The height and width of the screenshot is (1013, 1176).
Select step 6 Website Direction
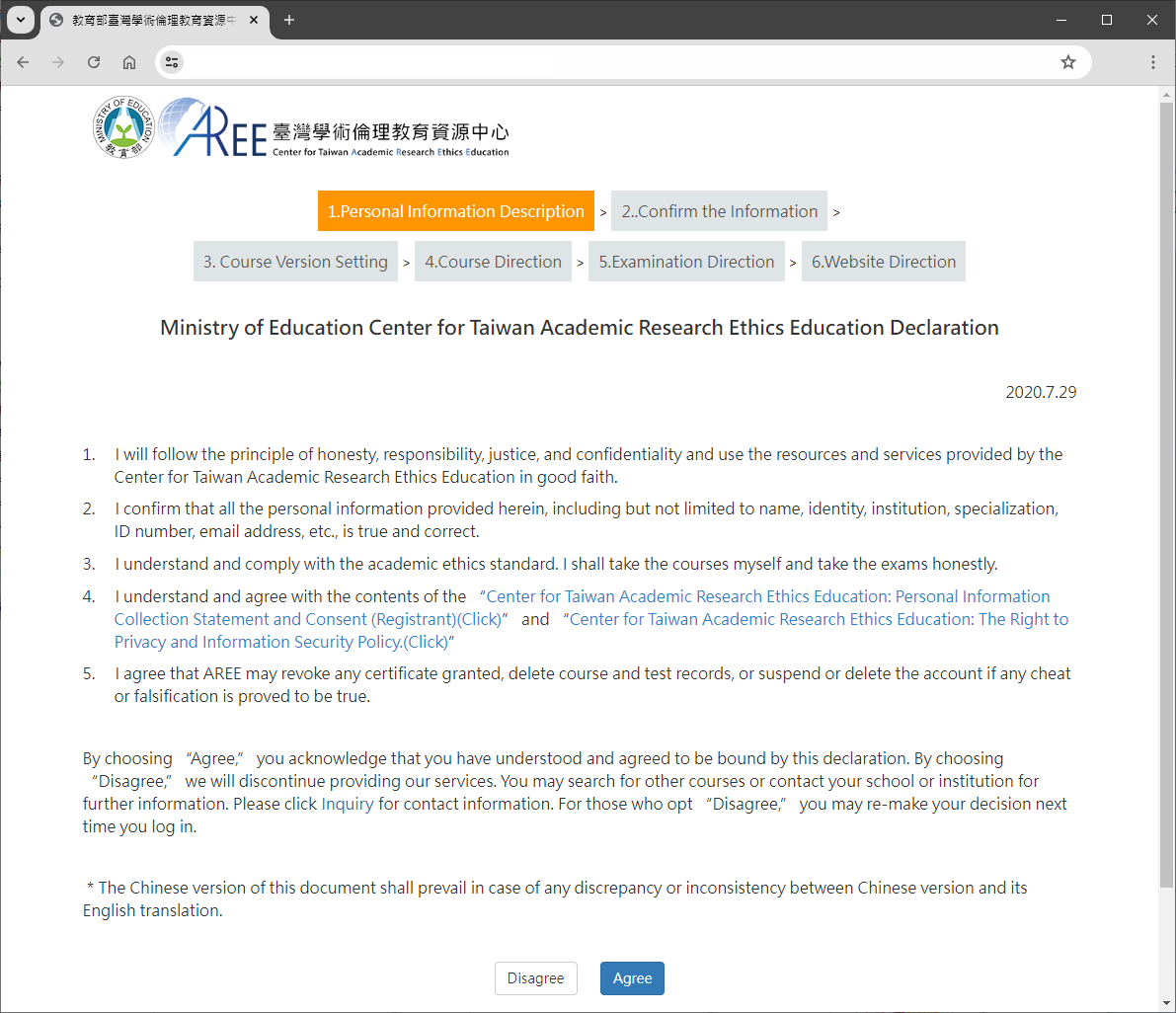click(884, 262)
